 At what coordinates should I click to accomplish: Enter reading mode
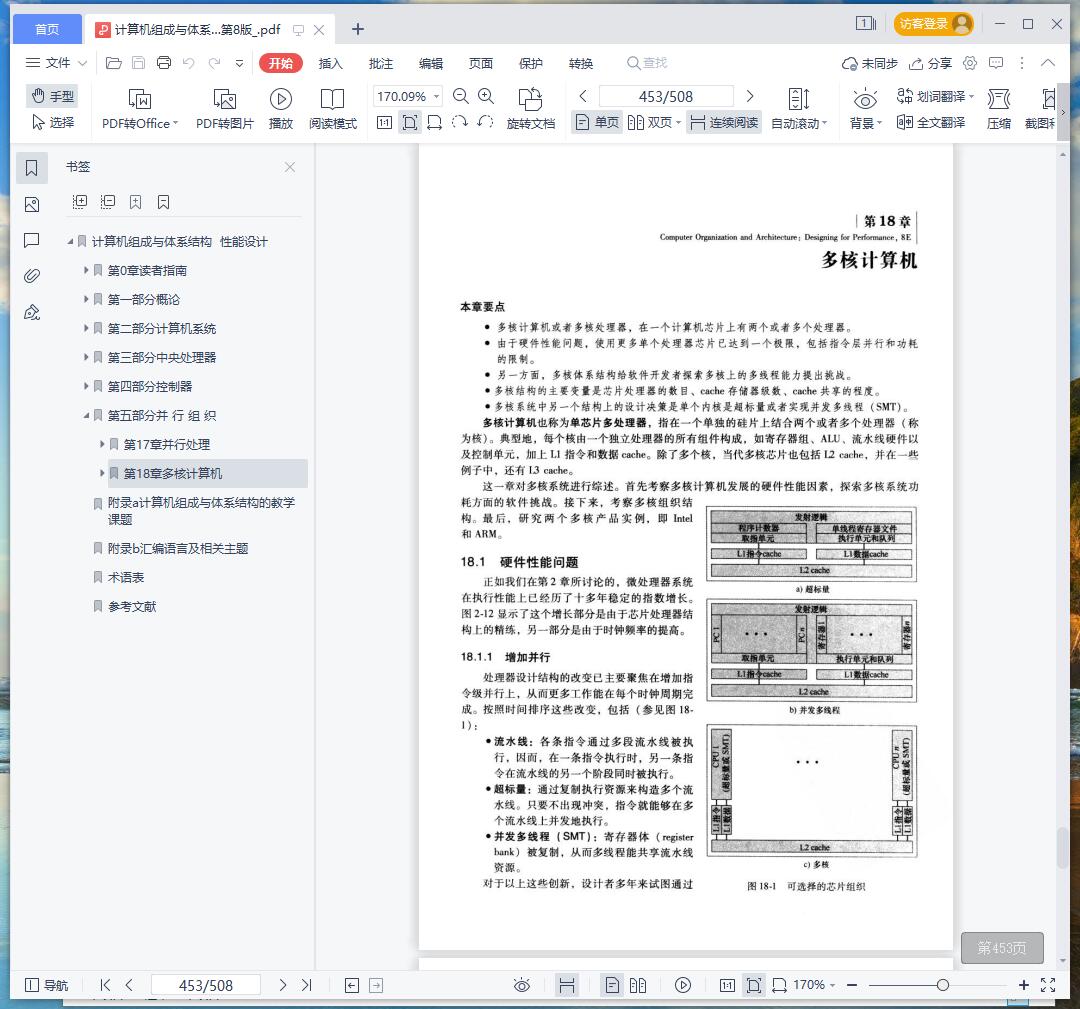(x=333, y=109)
